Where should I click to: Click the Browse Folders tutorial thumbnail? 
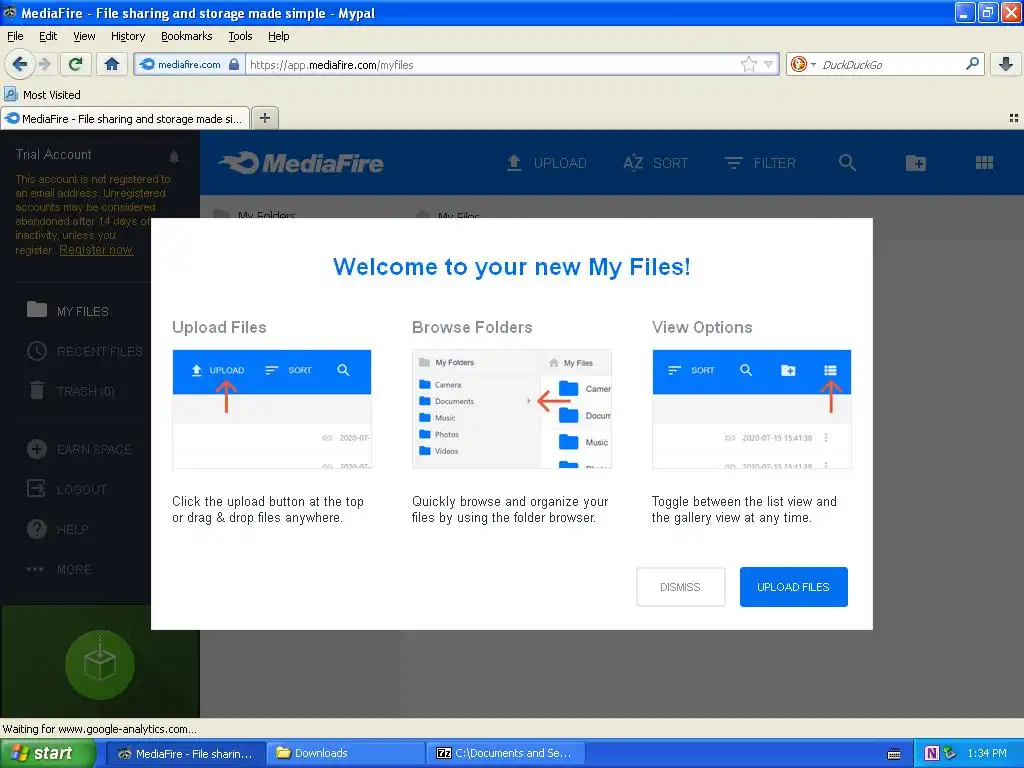click(511, 409)
